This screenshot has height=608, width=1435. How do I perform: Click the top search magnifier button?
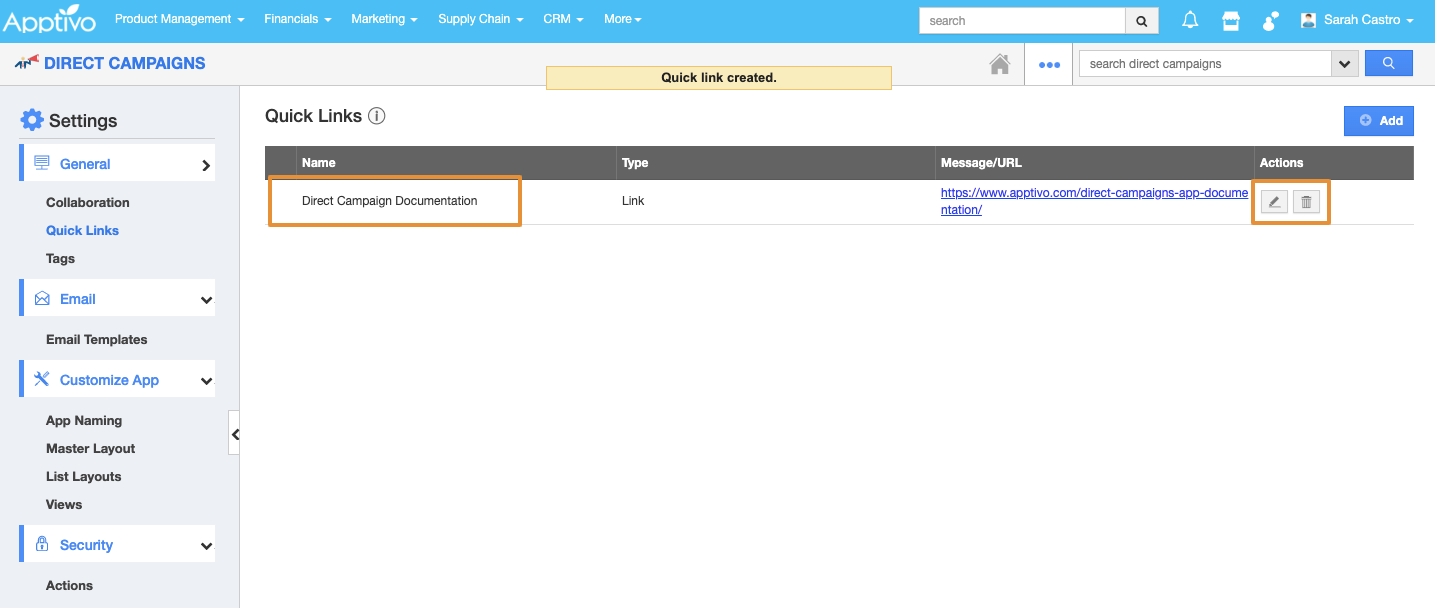tap(1141, 20)
